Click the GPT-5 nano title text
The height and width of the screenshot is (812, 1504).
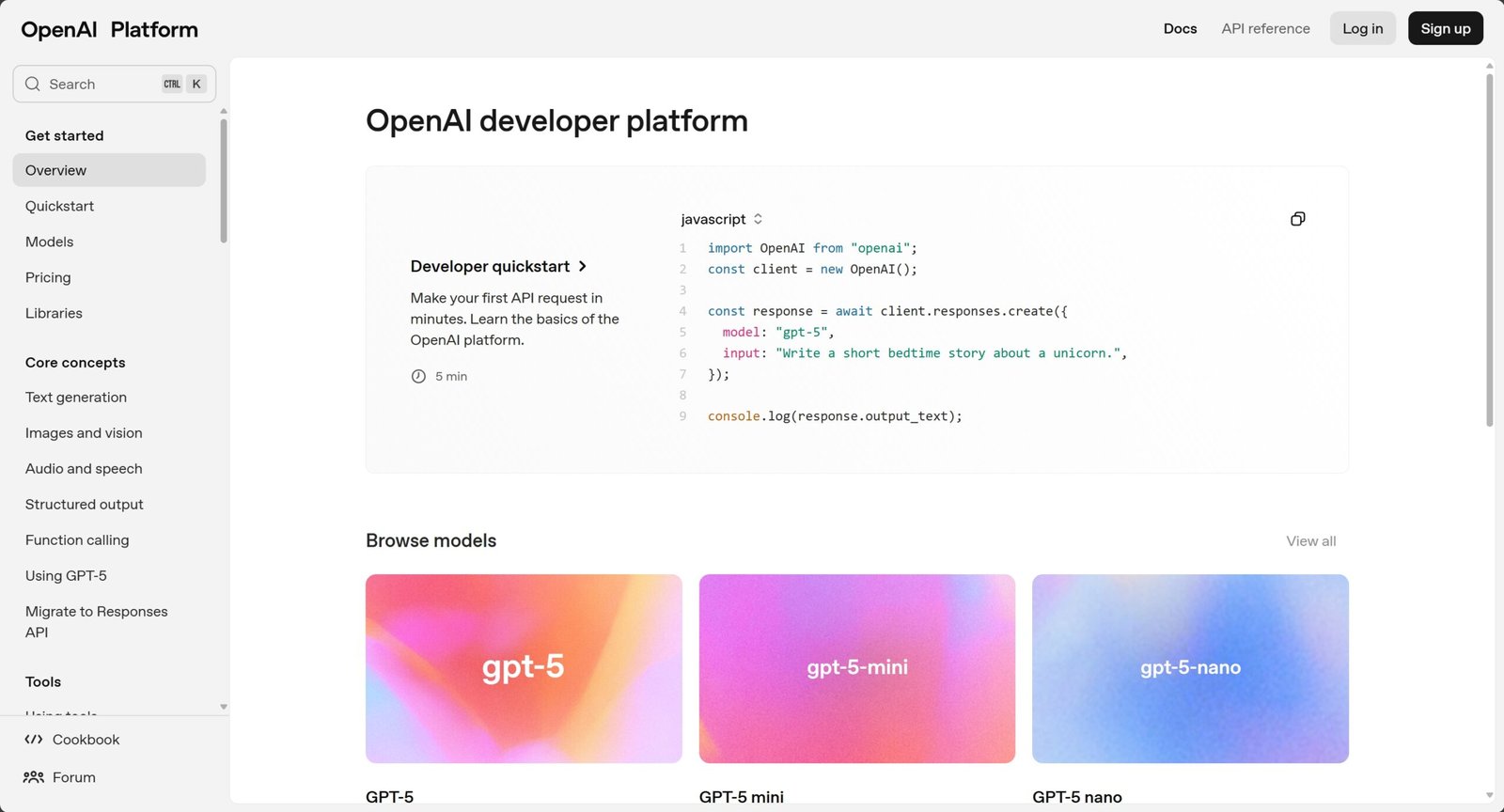pyautogui.click(x=1077, y=797)
